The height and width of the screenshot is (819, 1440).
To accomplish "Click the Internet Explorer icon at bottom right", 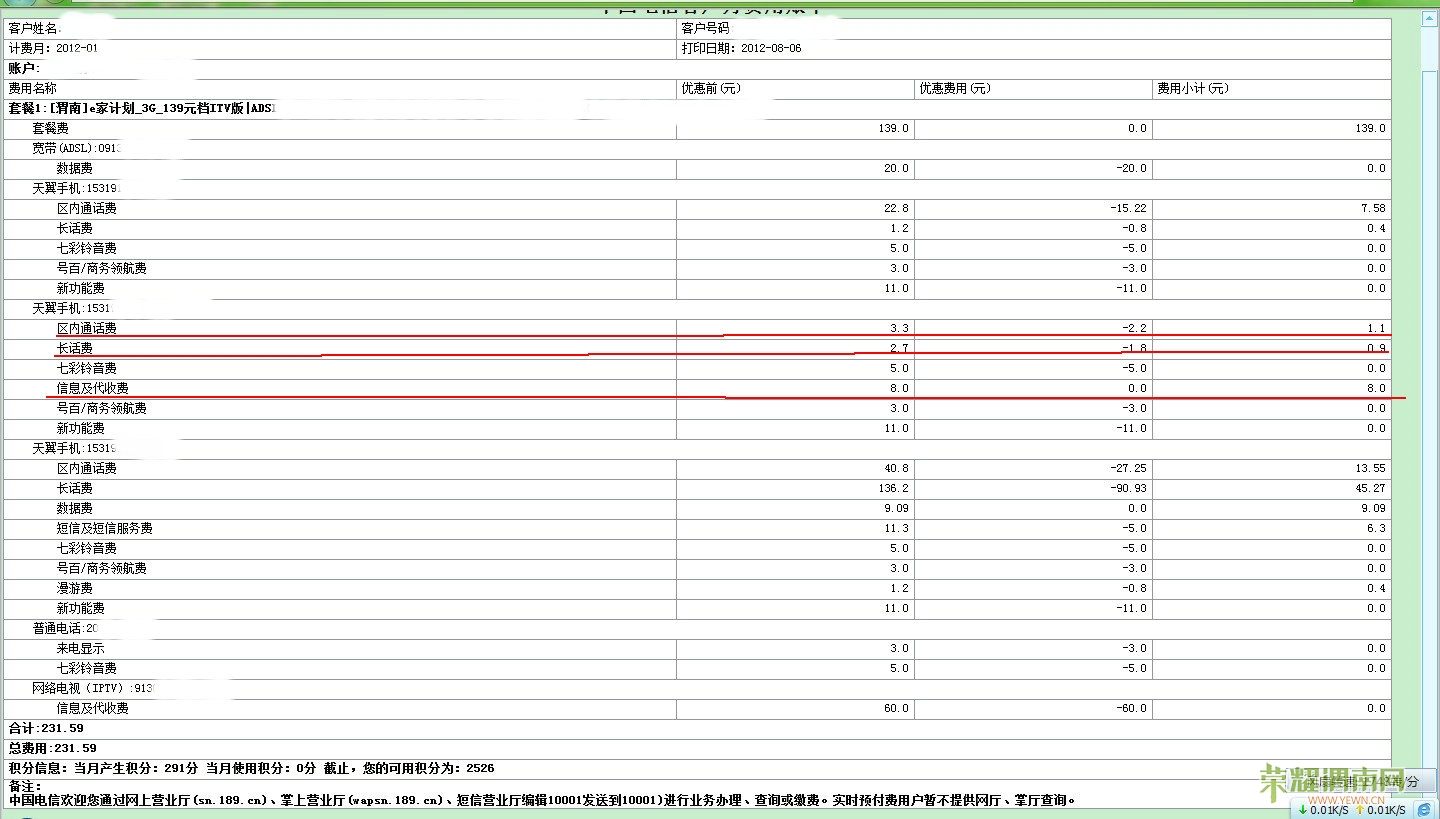I will coord(1424,809).
